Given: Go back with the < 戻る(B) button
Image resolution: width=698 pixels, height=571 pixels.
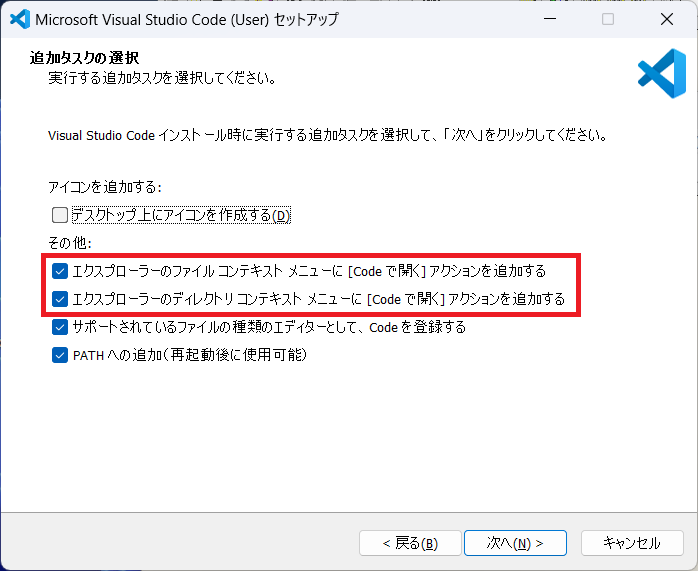Looking at the screenshot, I should [x=409, y=543].
